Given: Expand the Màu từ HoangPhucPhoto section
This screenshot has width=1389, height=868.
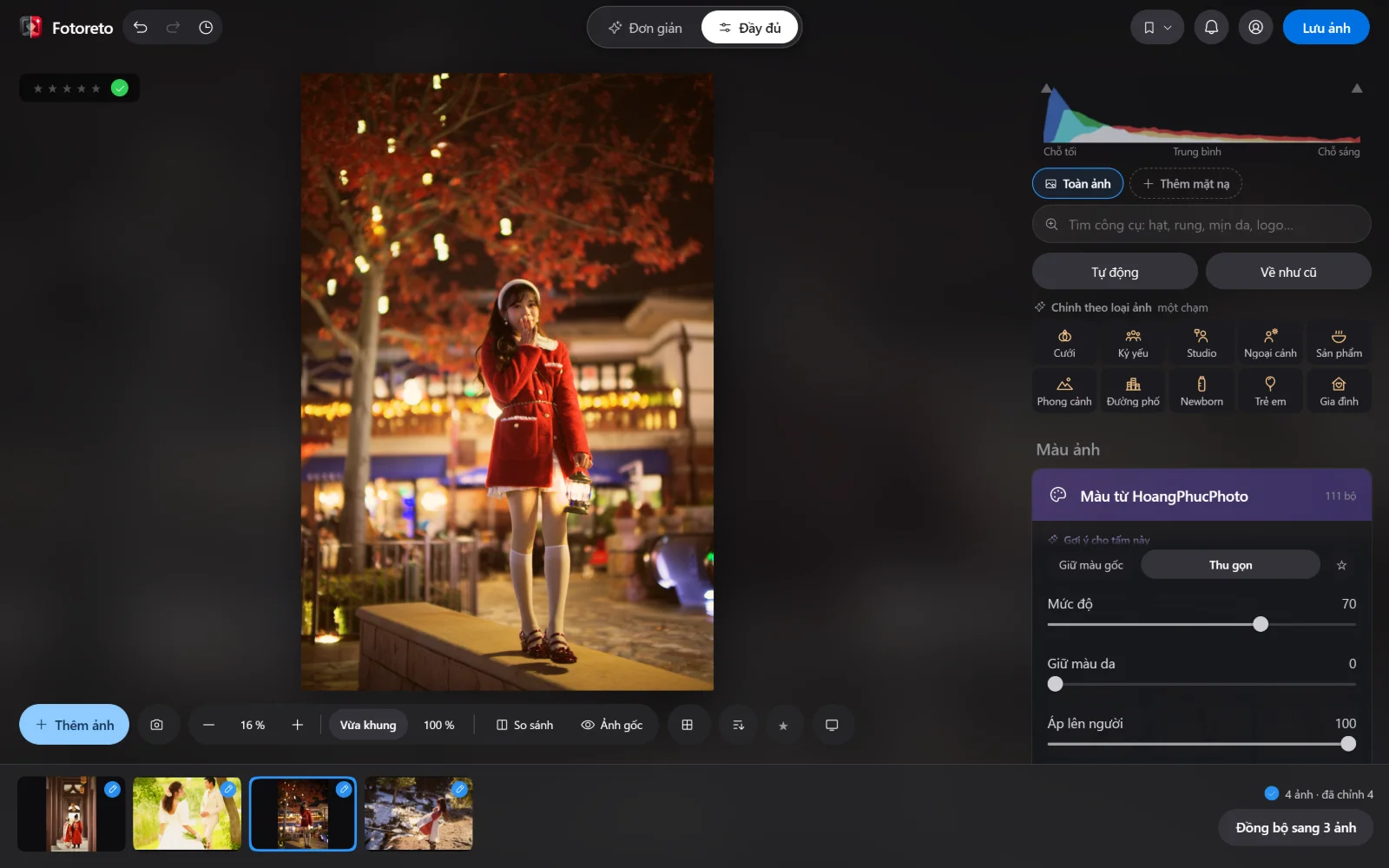Looking at the screenshot, I should 1201,496.
